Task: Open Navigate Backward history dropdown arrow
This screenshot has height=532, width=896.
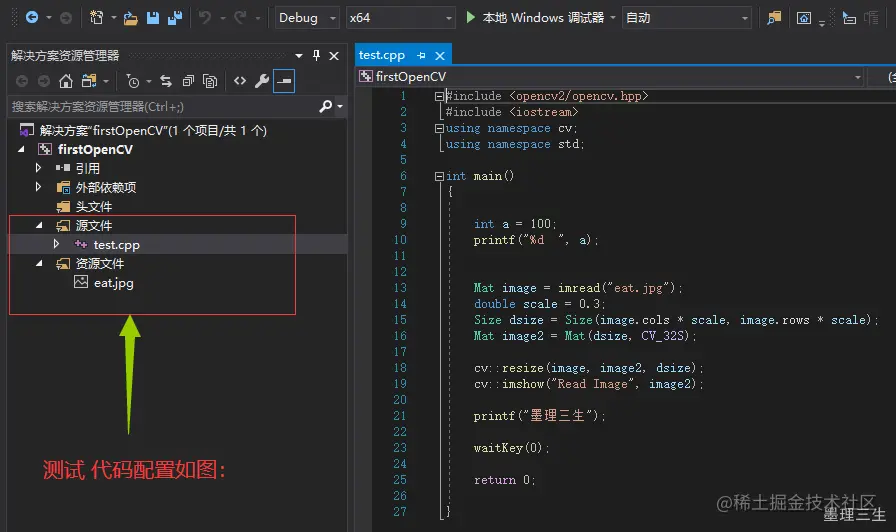Action: point(49,18)
